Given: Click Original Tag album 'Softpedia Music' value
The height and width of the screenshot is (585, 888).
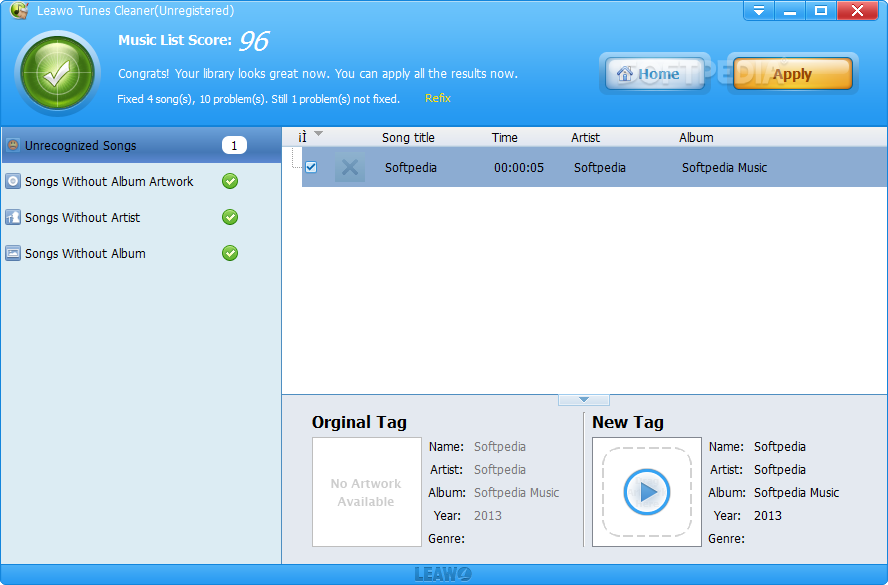Looking at the screenshot, I should pyautogui.click(x=516, y=493).
